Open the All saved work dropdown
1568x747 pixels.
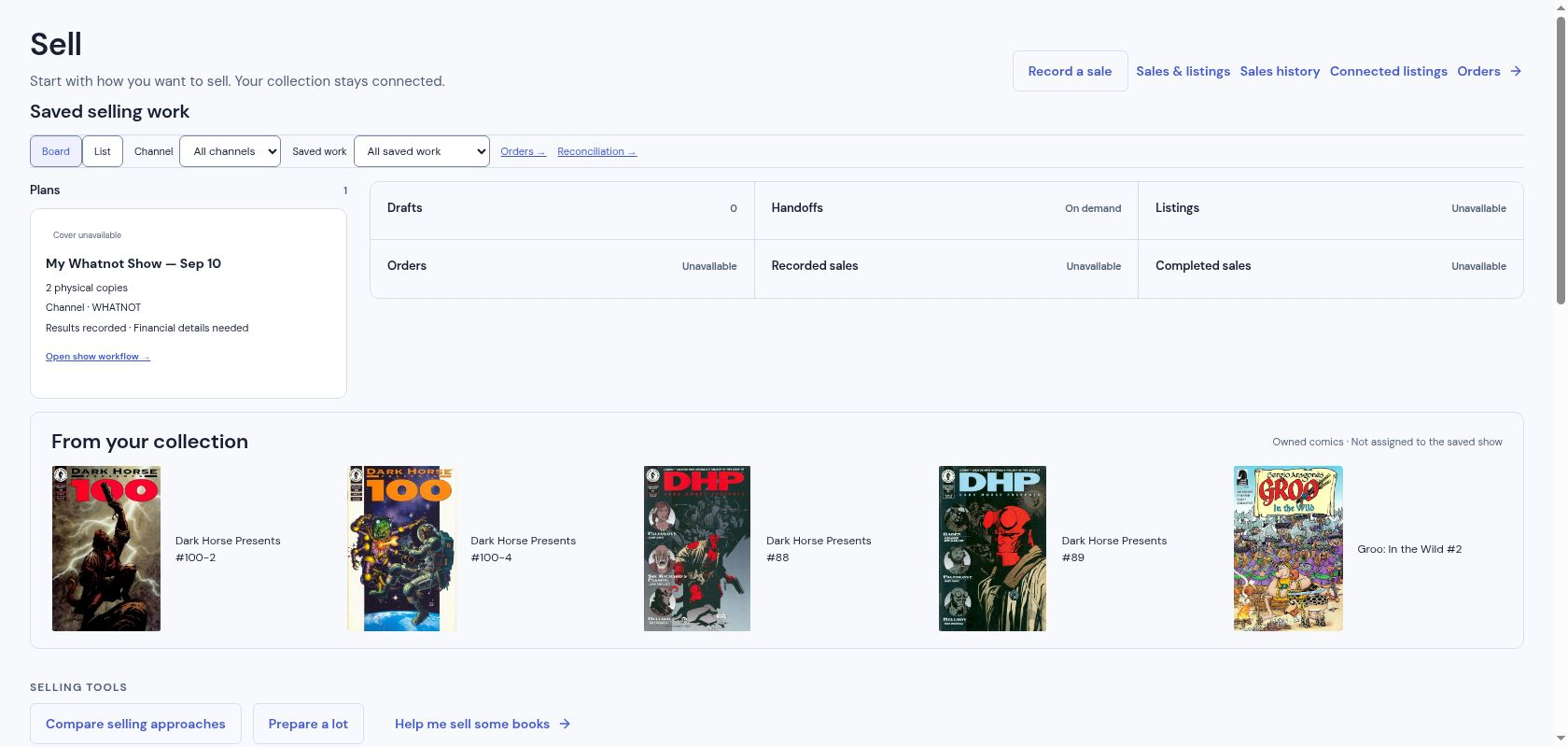[x=422, y=151]
